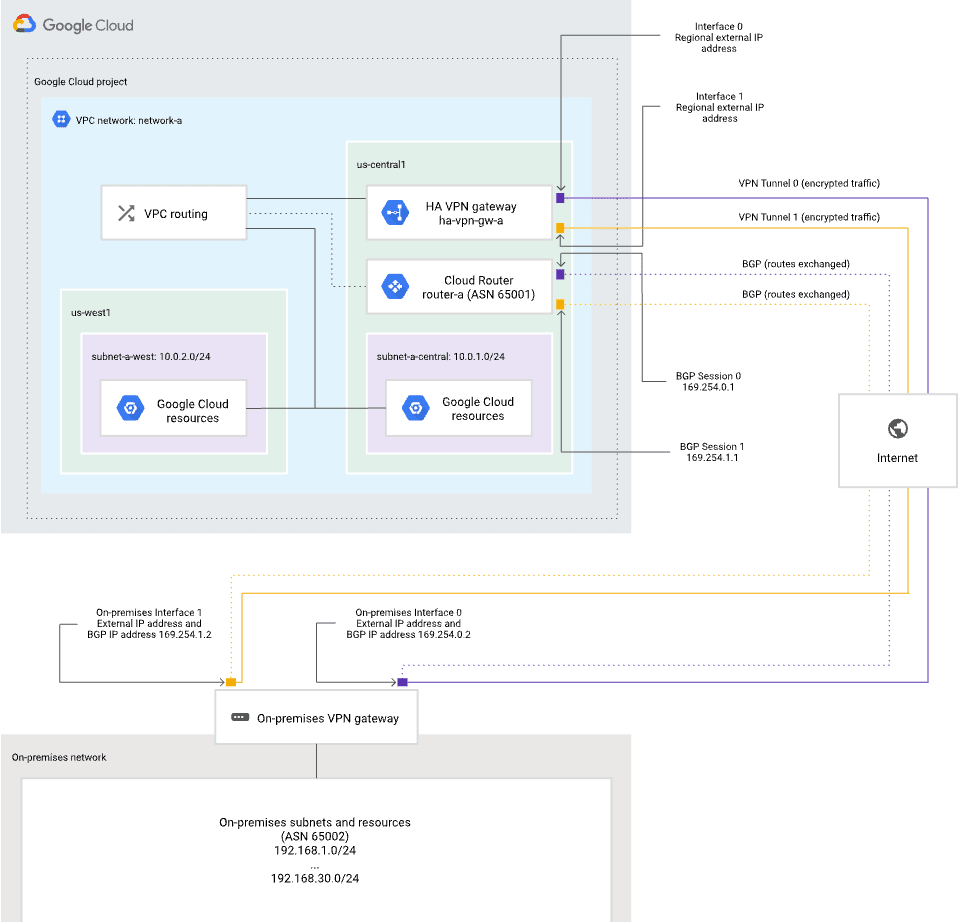The width and height of the screenshot is (972, 922).
Task: Click the orange BGP square on Cloud Router
Action: (560, 304)
